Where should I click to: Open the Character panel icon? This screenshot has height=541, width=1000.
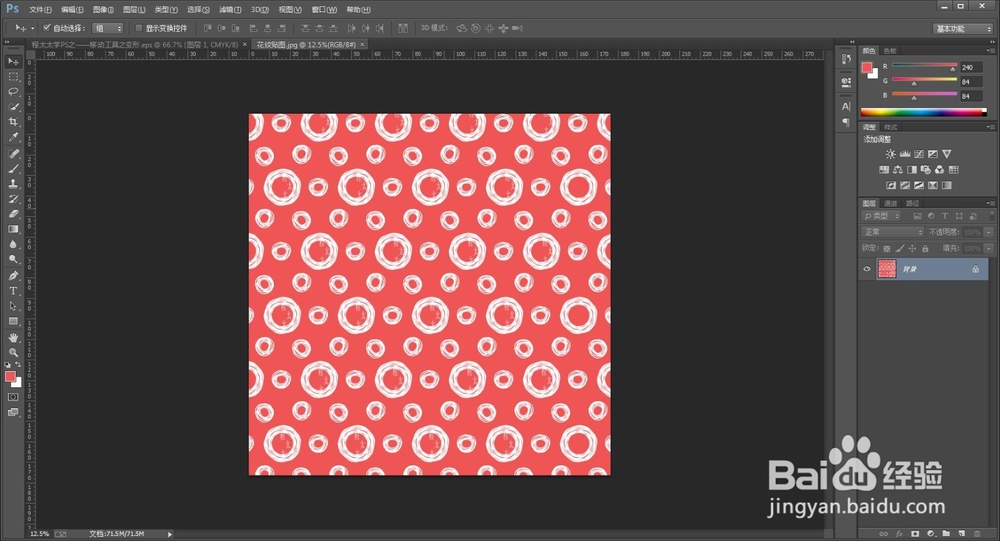[846, 107]
